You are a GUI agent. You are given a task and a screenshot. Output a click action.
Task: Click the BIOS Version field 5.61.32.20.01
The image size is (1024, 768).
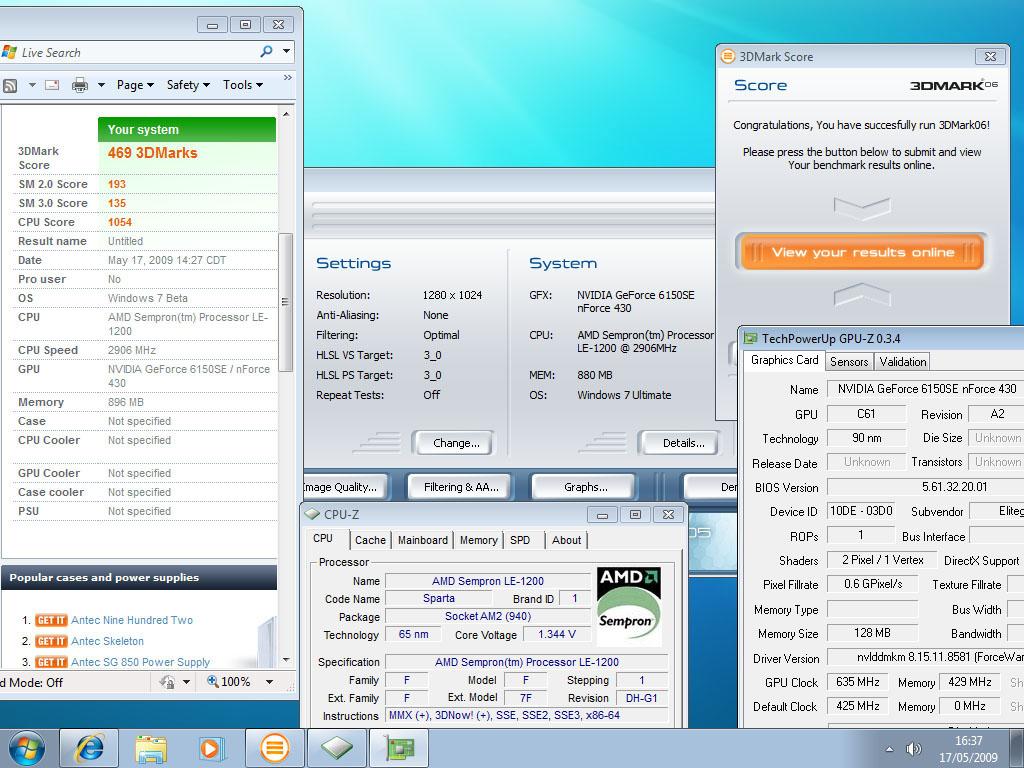tap(925, 487)
